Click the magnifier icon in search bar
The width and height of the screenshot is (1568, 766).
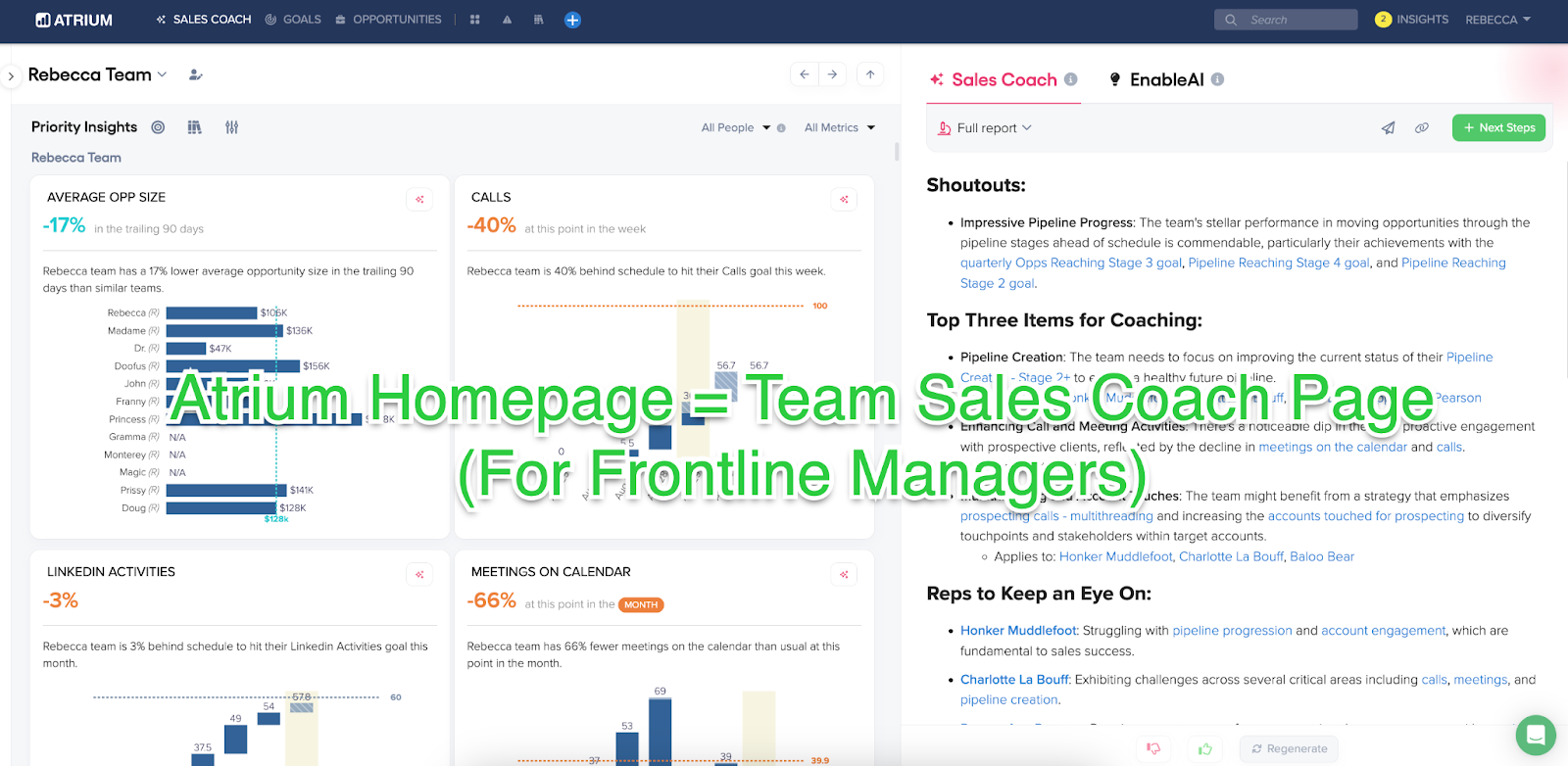(1231, 20)
